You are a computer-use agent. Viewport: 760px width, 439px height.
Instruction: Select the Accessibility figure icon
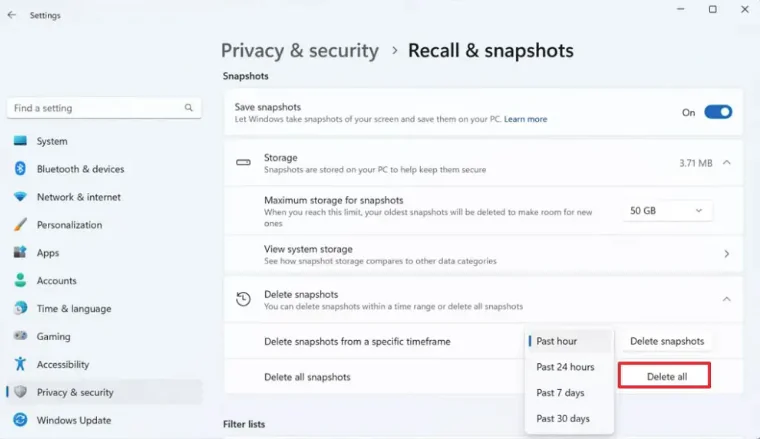20,365
